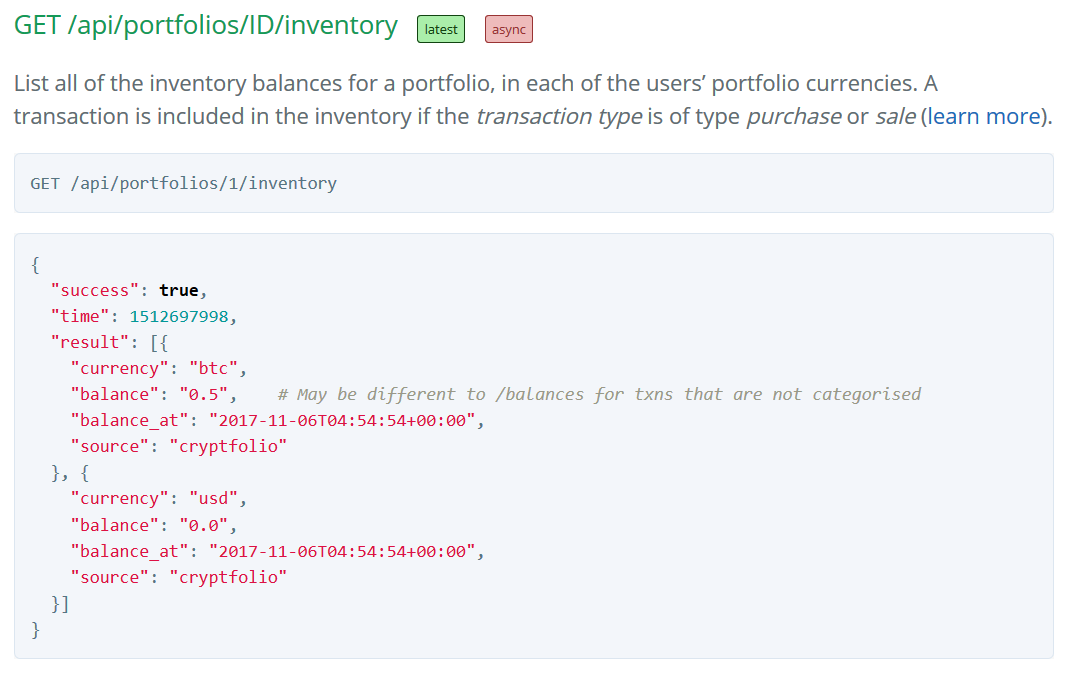1071x673 pixels.
Task: Click the green "latest" badge
Action: click(x=441, y=30)
